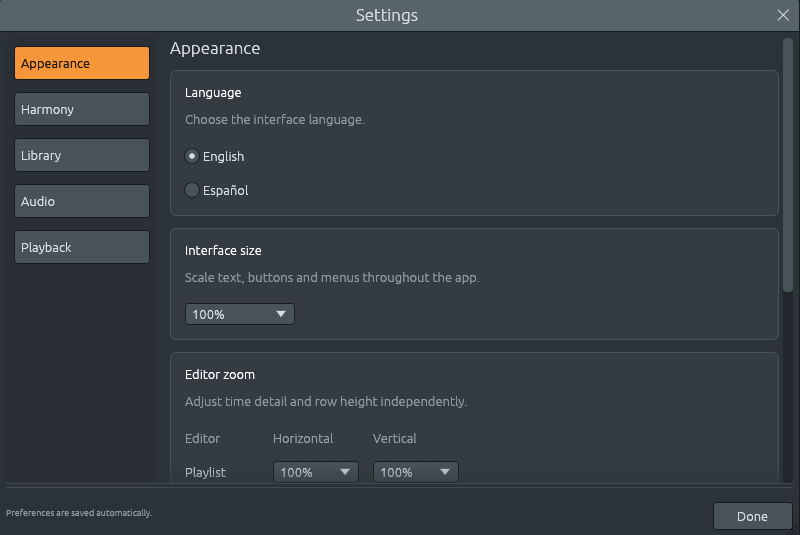
Task: Click the 'Adjust time detail and row height' description
Action: [x=326, y=401]
